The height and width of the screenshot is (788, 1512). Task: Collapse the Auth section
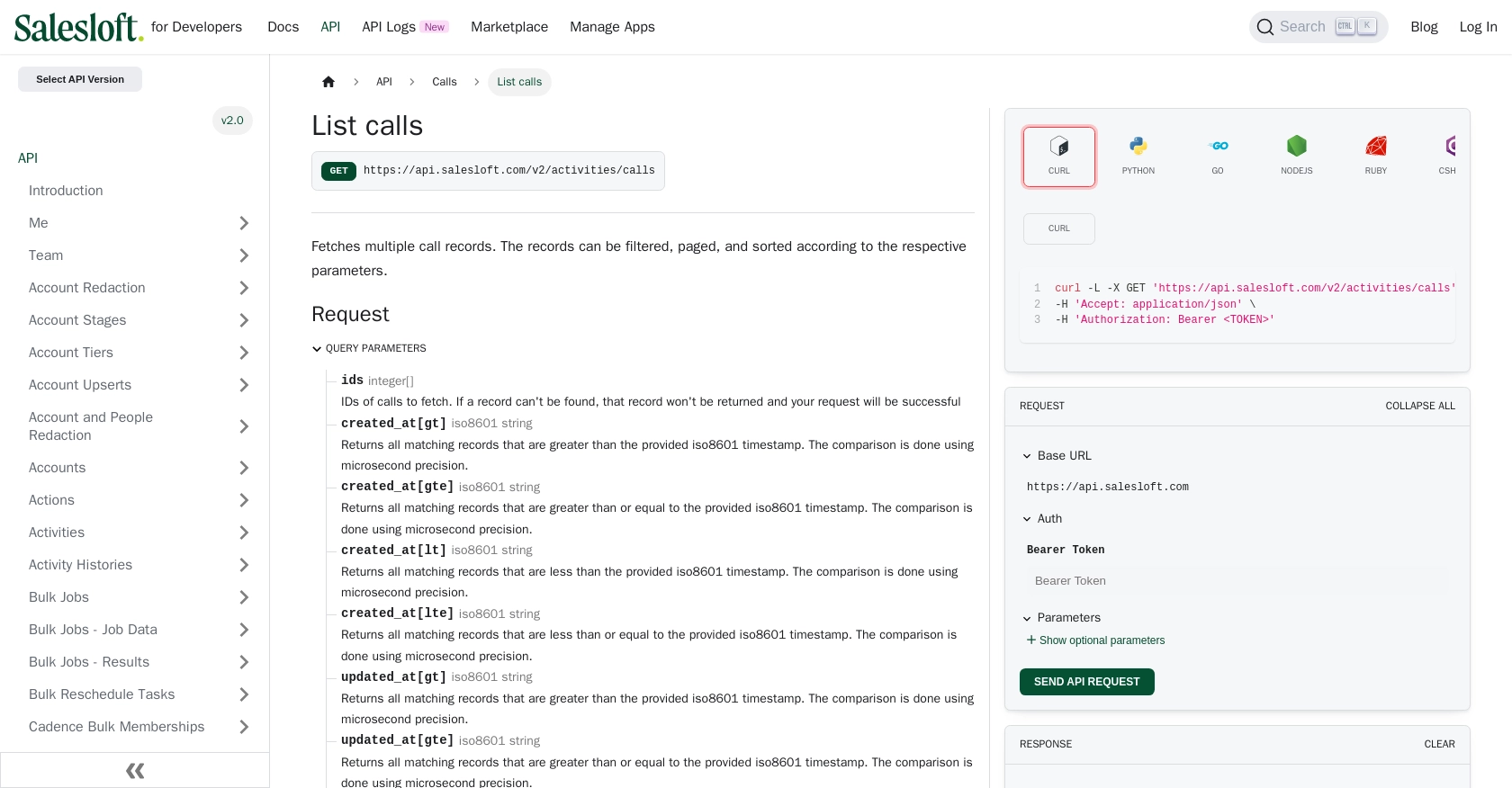(1042, 519)
